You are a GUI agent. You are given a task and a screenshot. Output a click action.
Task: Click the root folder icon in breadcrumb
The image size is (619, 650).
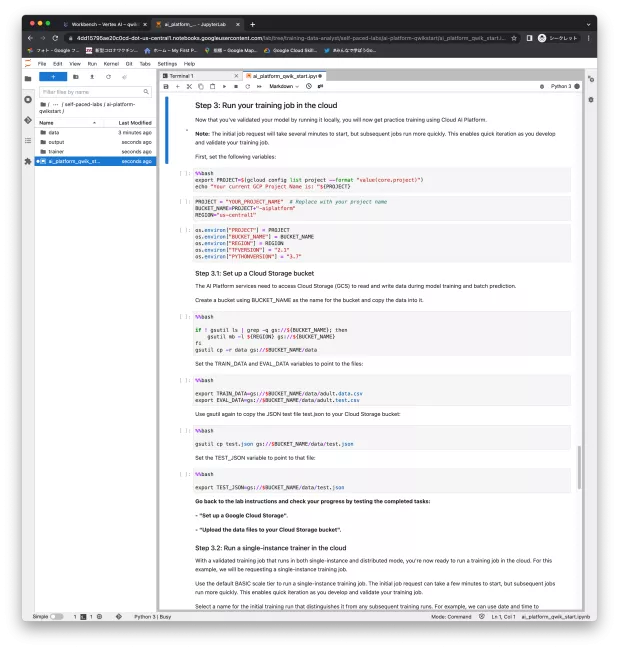[43, 104]
